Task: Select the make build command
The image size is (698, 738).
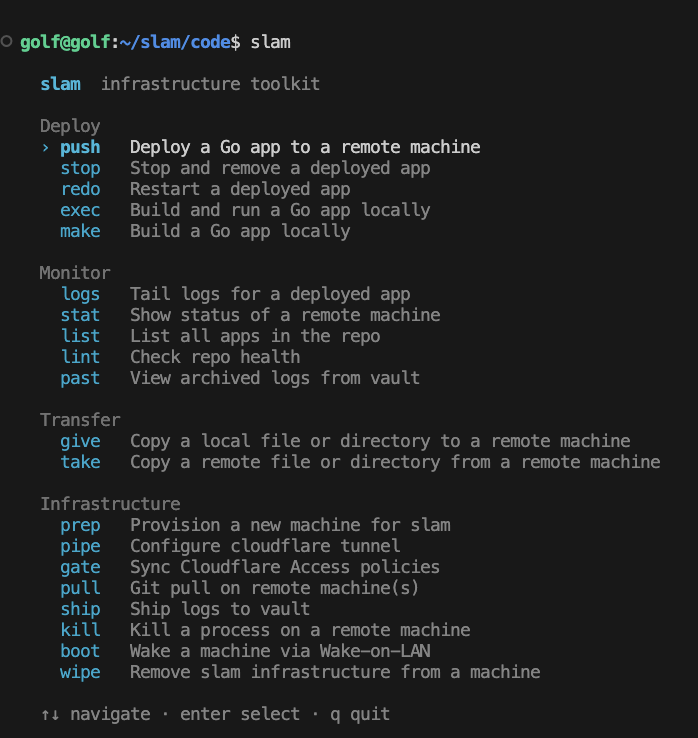Action: tap(80, 231)
